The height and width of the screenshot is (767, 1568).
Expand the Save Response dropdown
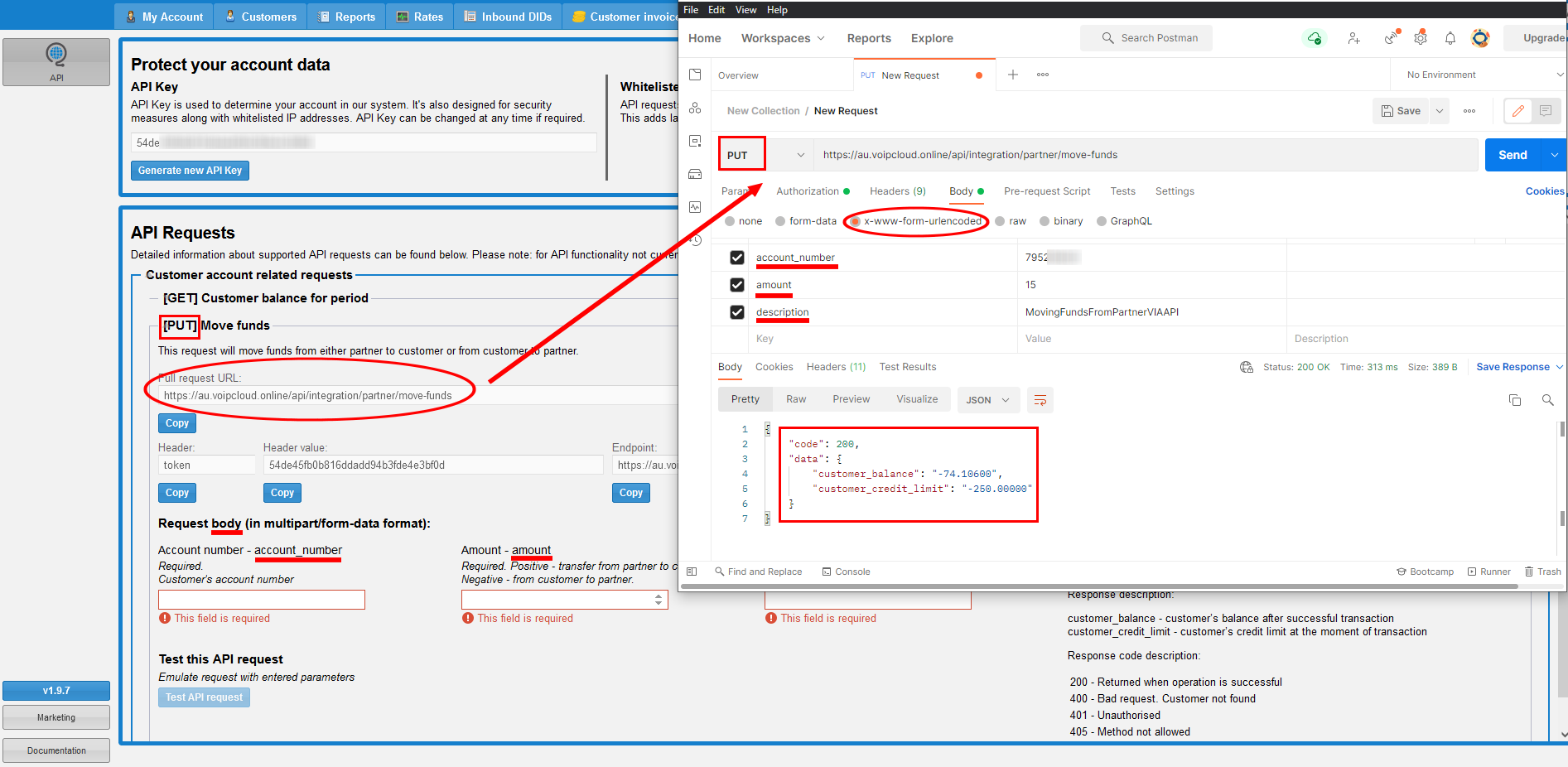(1559, 367)
